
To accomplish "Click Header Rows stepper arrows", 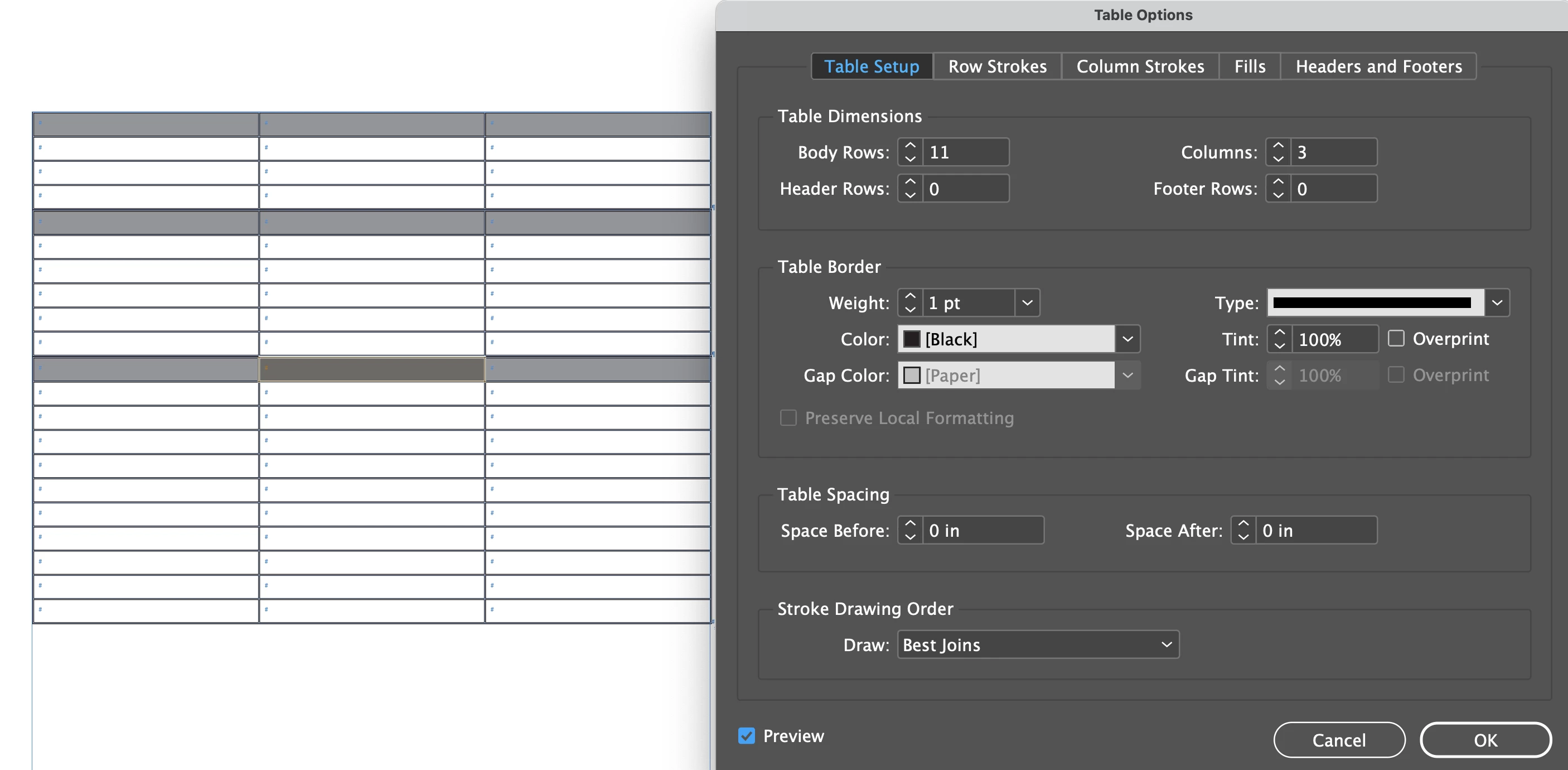I will pos(910,189).
